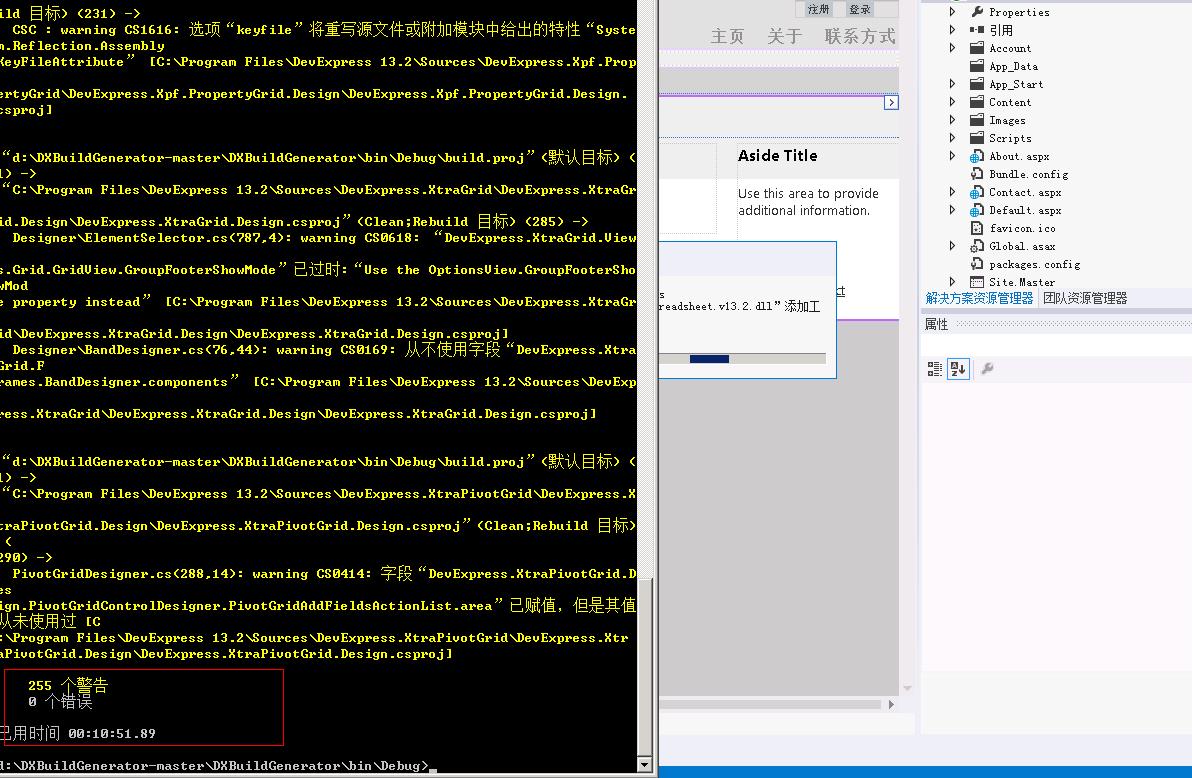Click the Bundle.config file icon
The width and height of the screenshot is (1192, 778).
tap(977, 174)
